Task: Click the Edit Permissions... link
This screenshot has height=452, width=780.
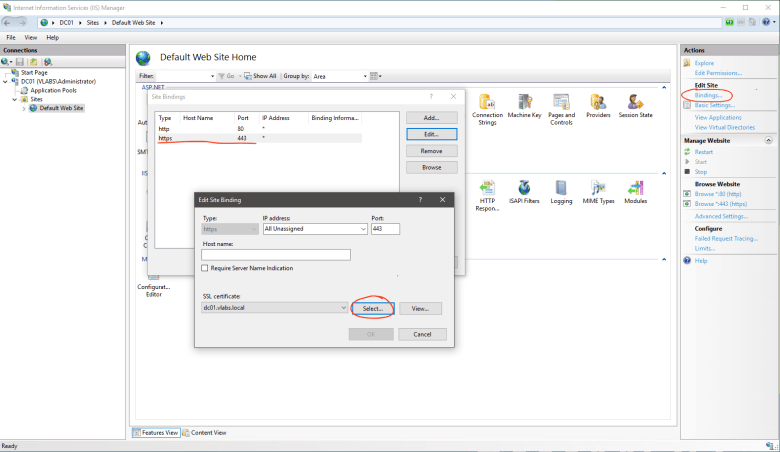Action: (718, 73)
